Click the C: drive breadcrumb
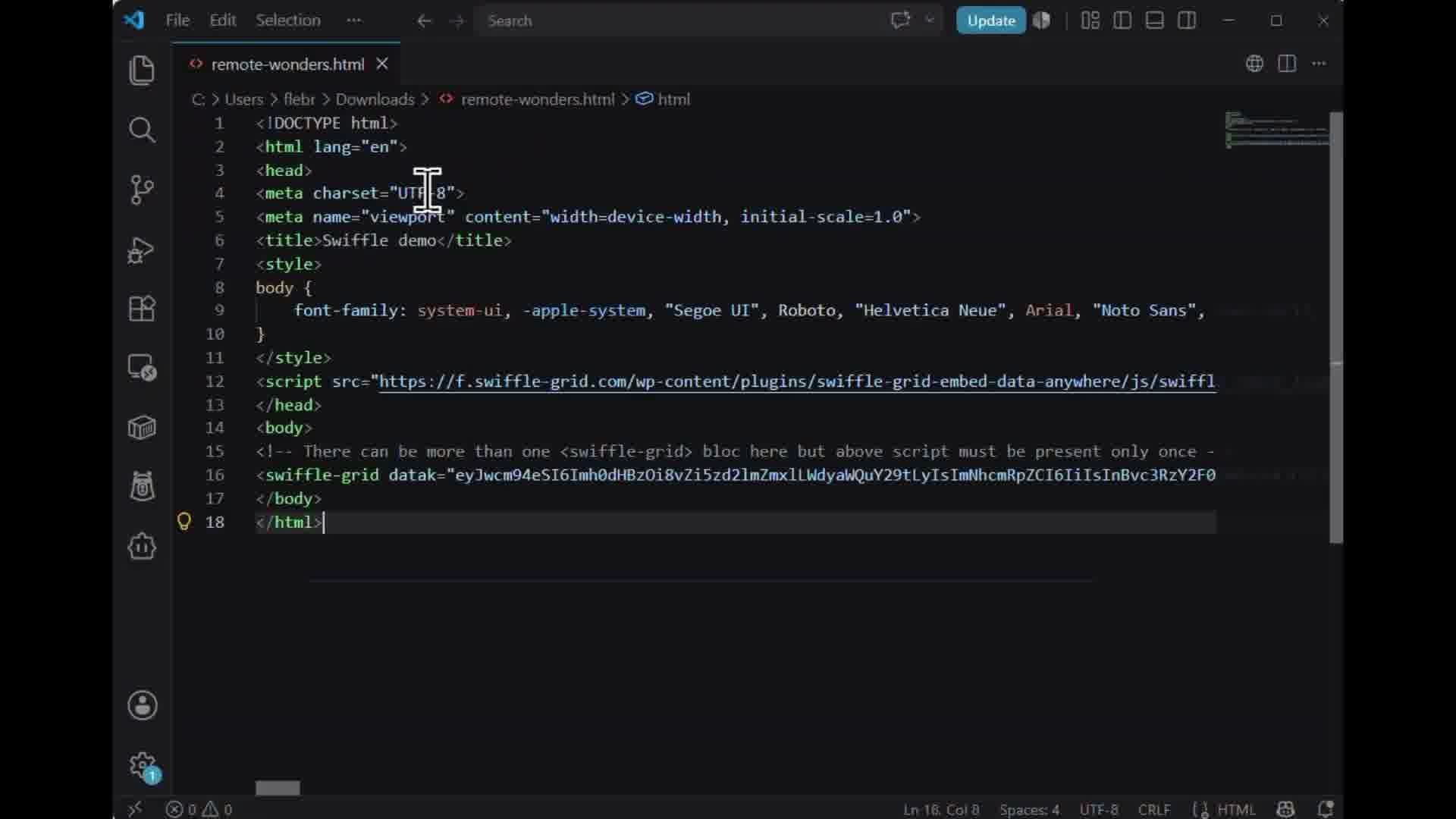Screen dimensions: 1456x819 (198, 99)
